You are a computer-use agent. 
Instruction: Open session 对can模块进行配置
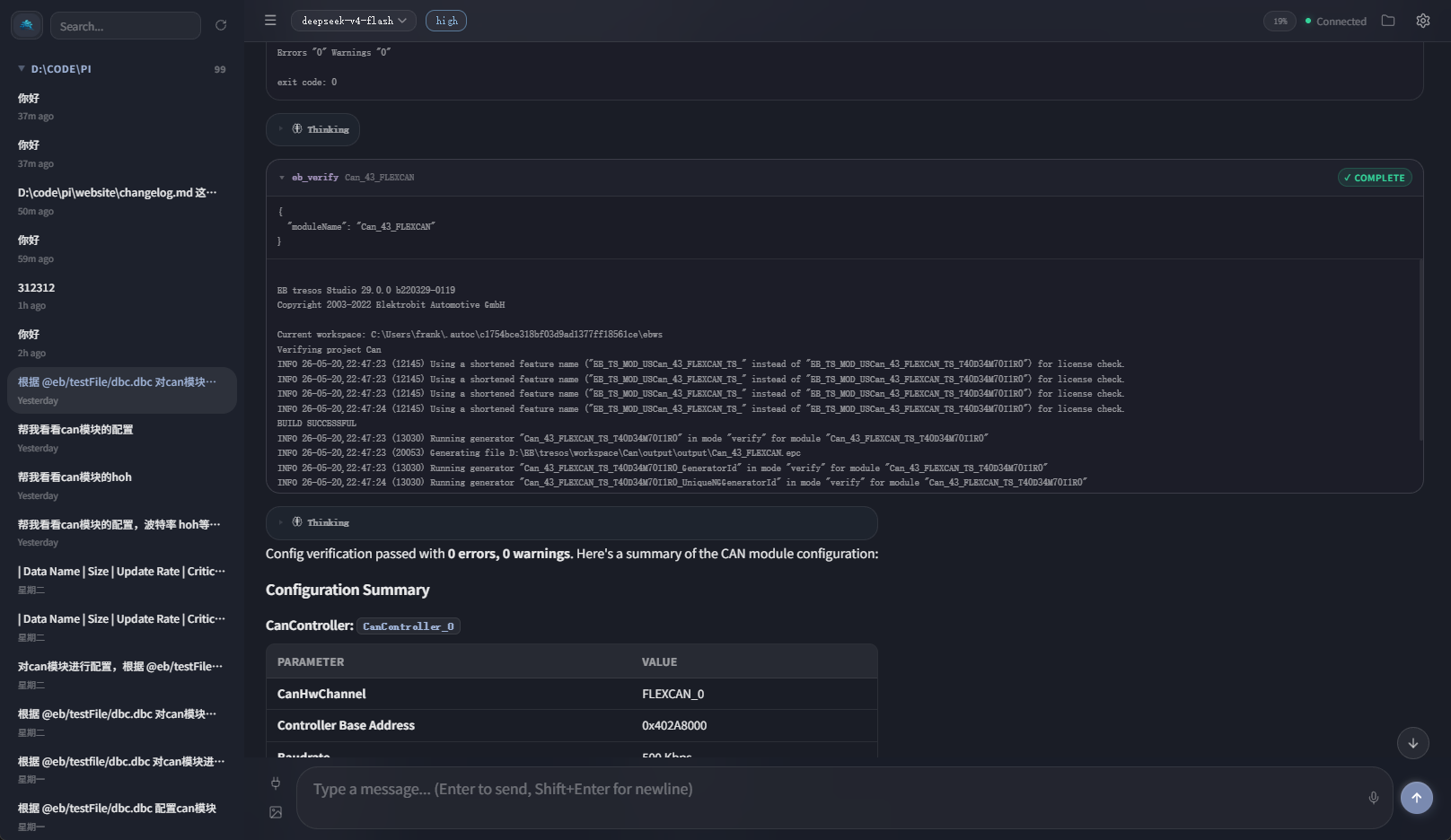click(122, 675)
